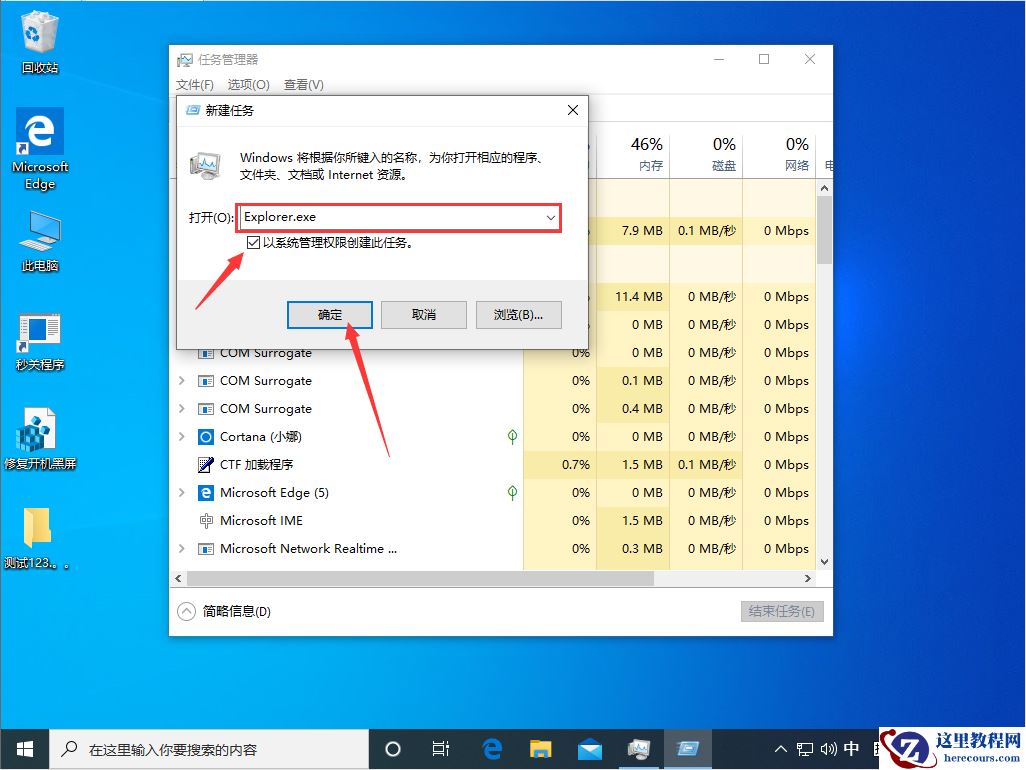Open File Explorer from the taskbar

pos(540,748)
